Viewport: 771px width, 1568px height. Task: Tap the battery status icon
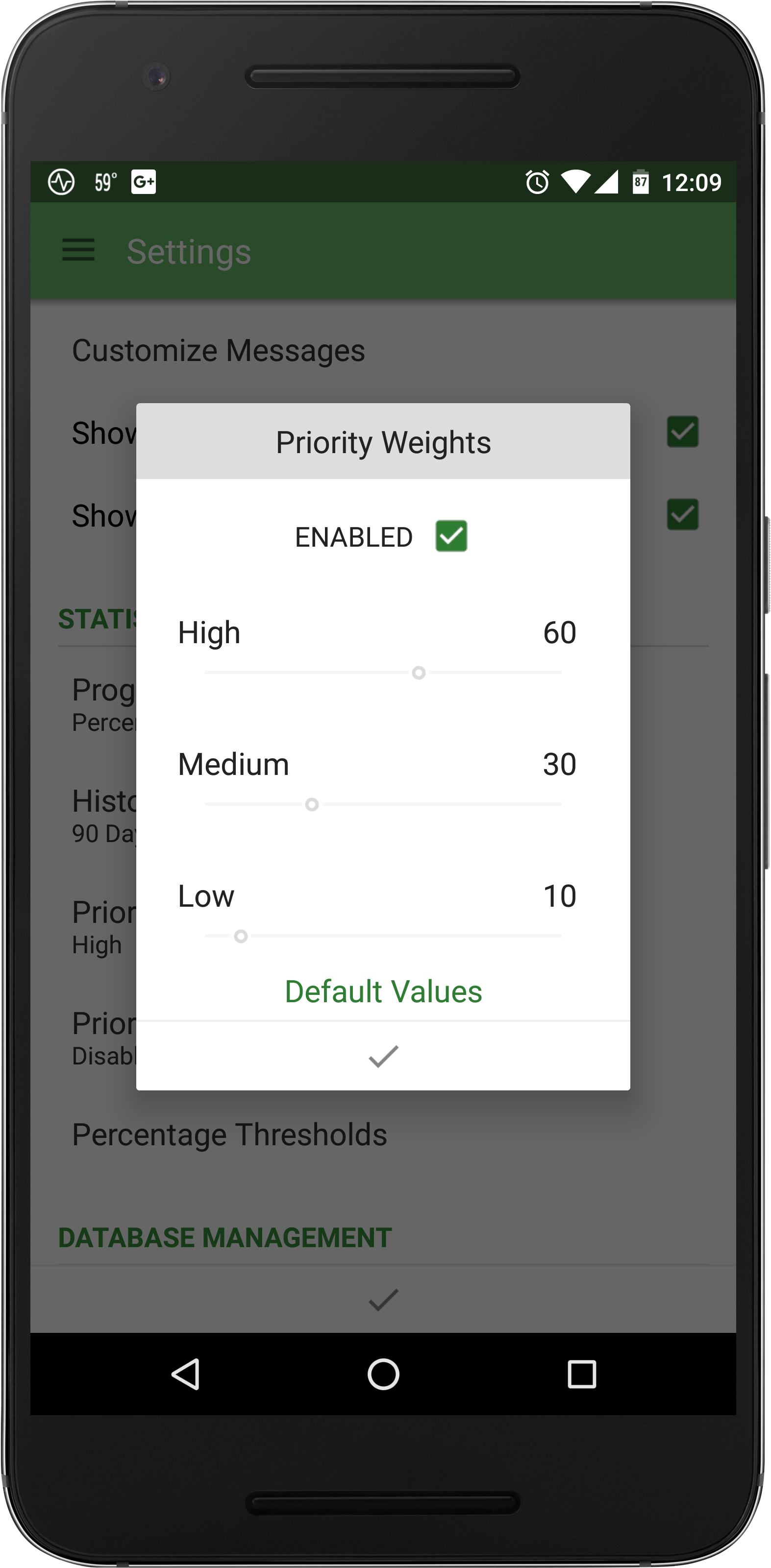640,182
